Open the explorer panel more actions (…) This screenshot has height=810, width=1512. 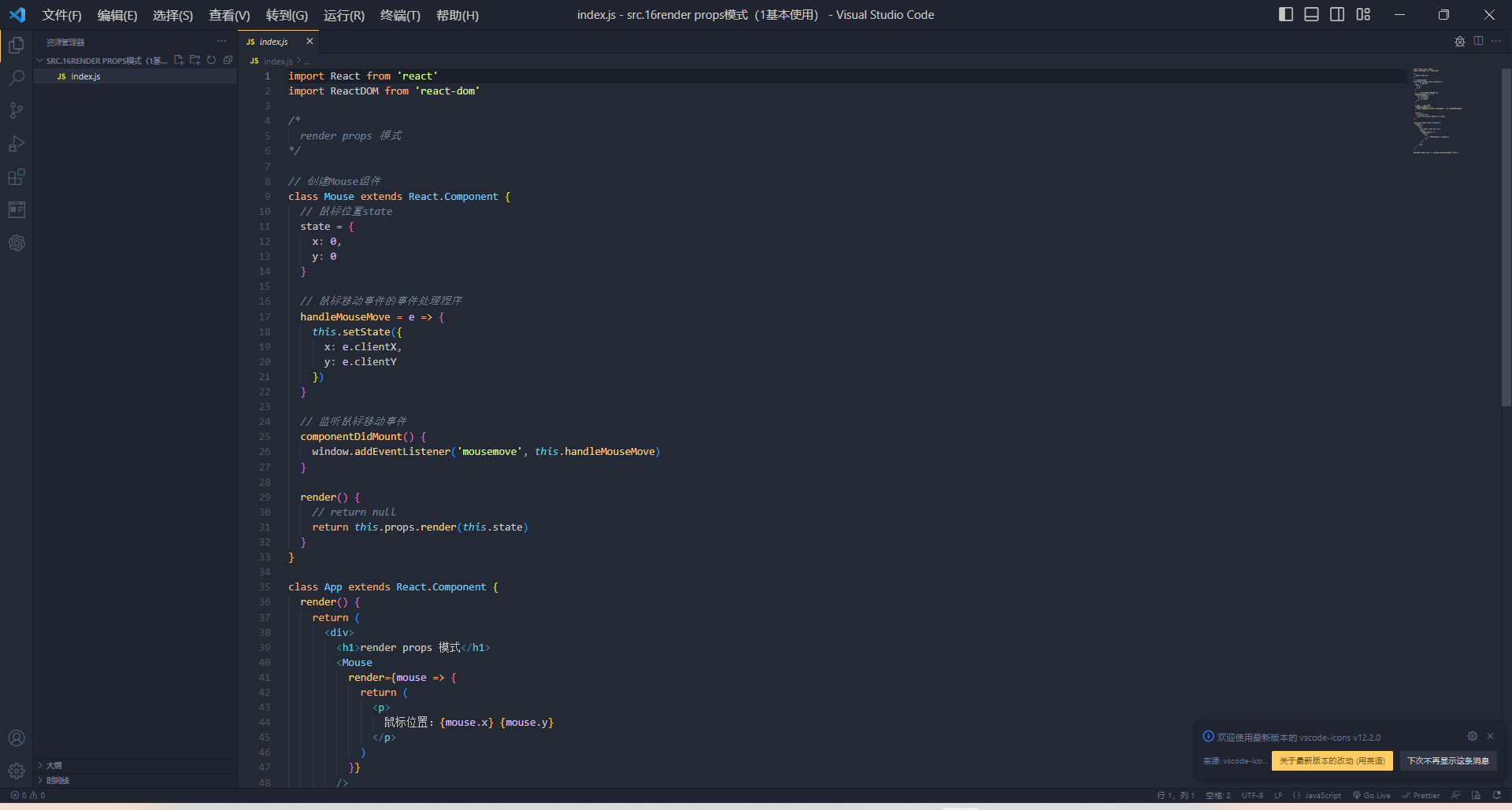pos(221,42)
